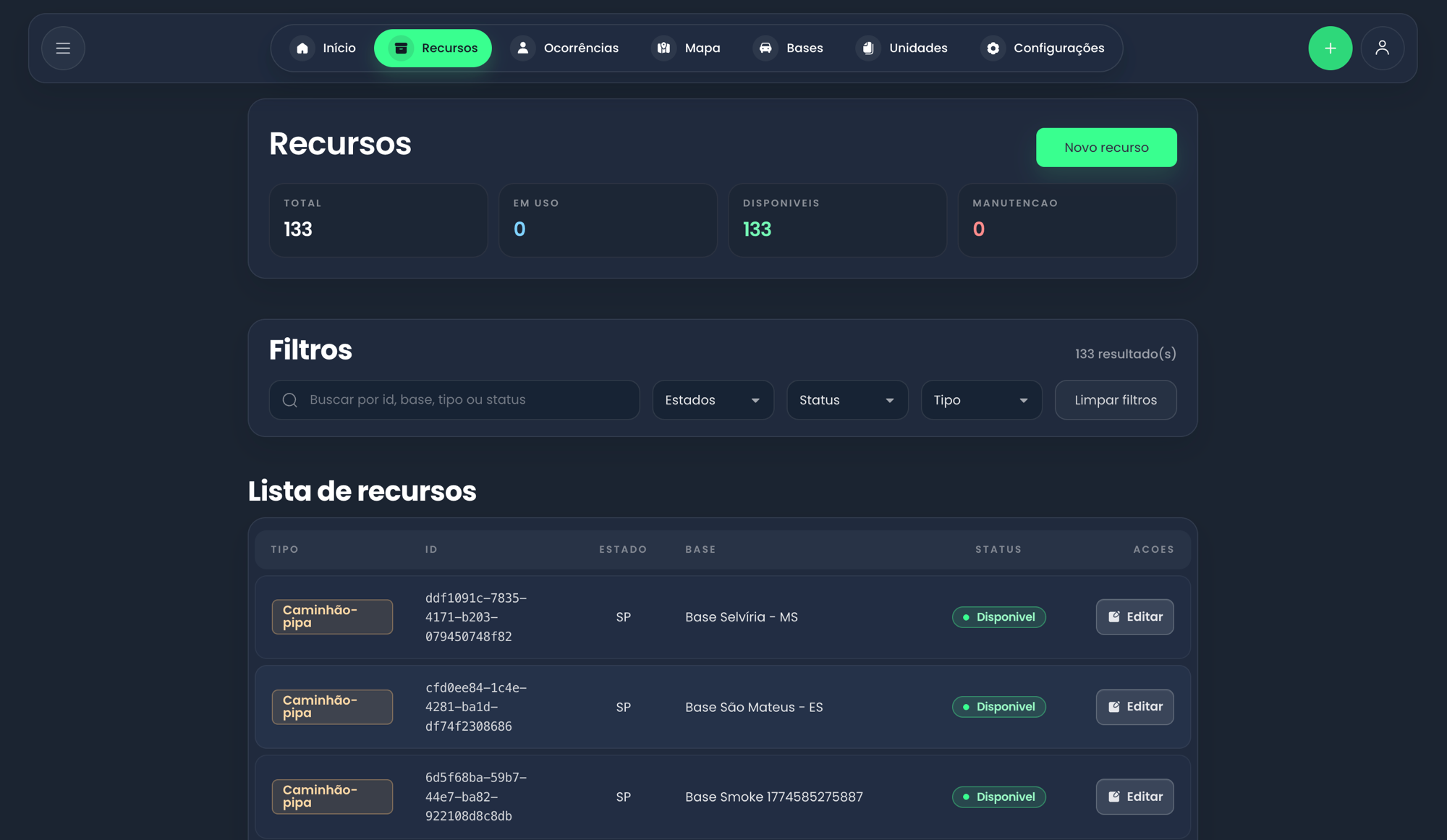Screen dimensions: 1447x840
Task: Expand the Tipo dropdown filter
Action: [980, 400]
